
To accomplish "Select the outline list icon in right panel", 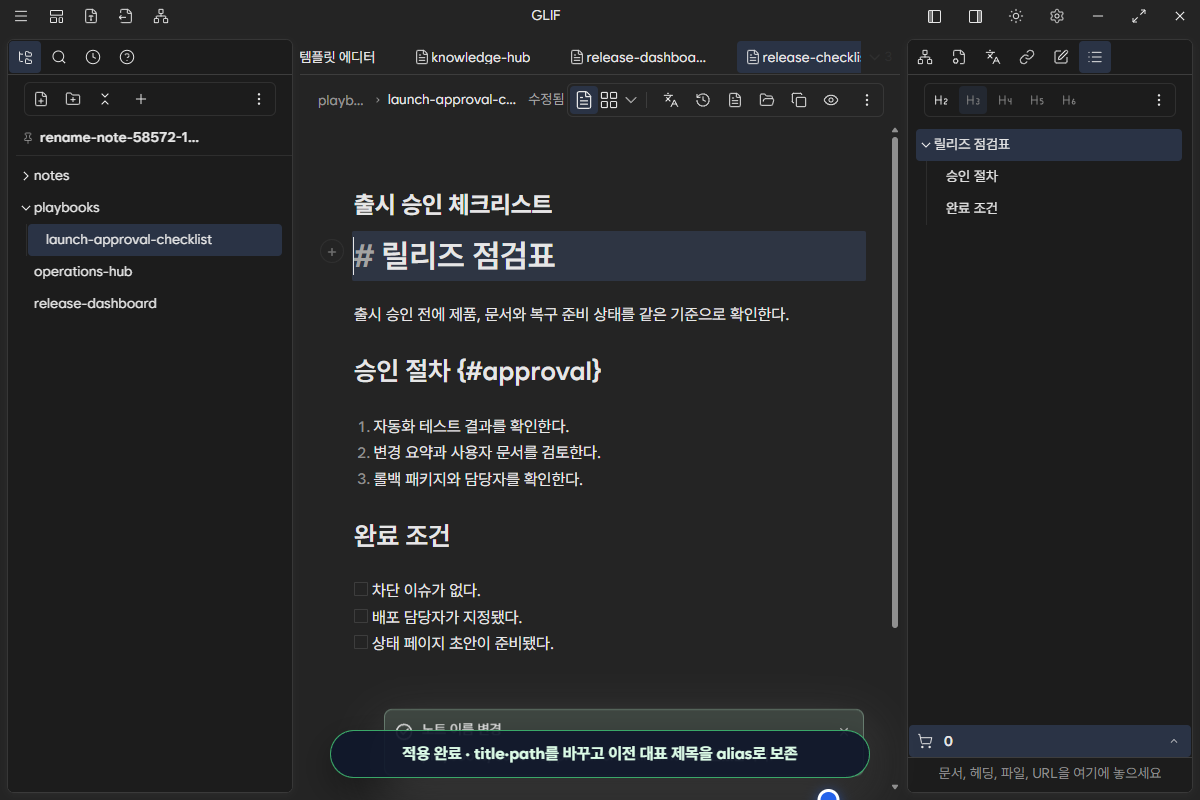I will point(1095,57).
